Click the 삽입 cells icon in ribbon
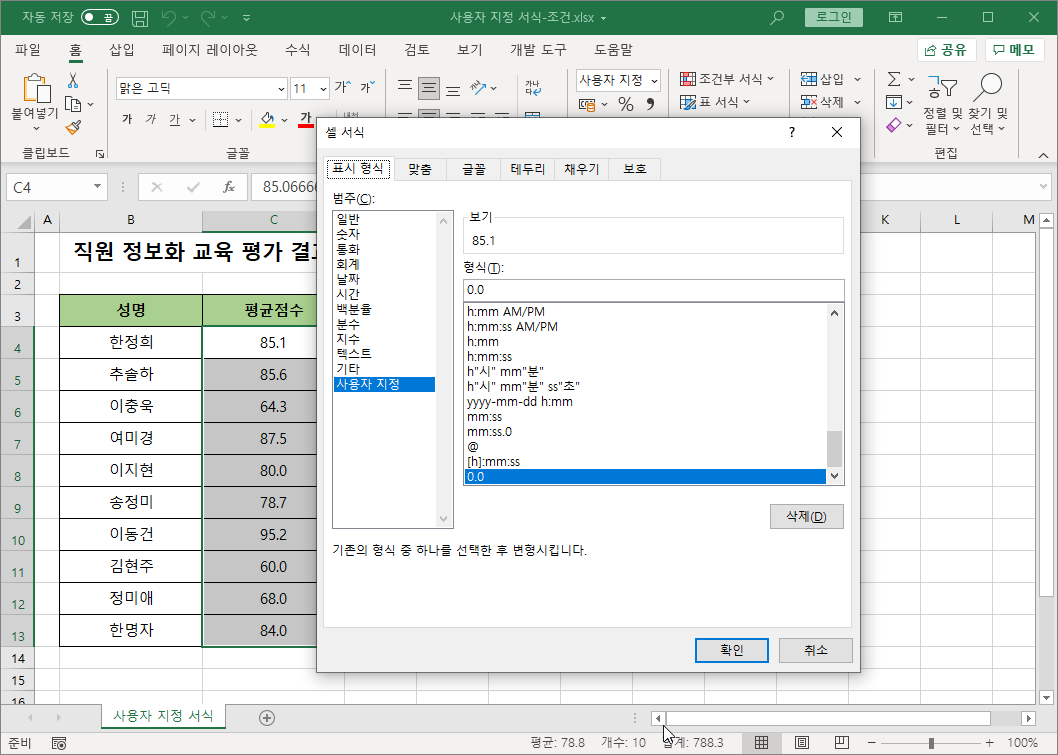Image resolution: width=1058 pixels, height=755 pixels. coord(809,79)
